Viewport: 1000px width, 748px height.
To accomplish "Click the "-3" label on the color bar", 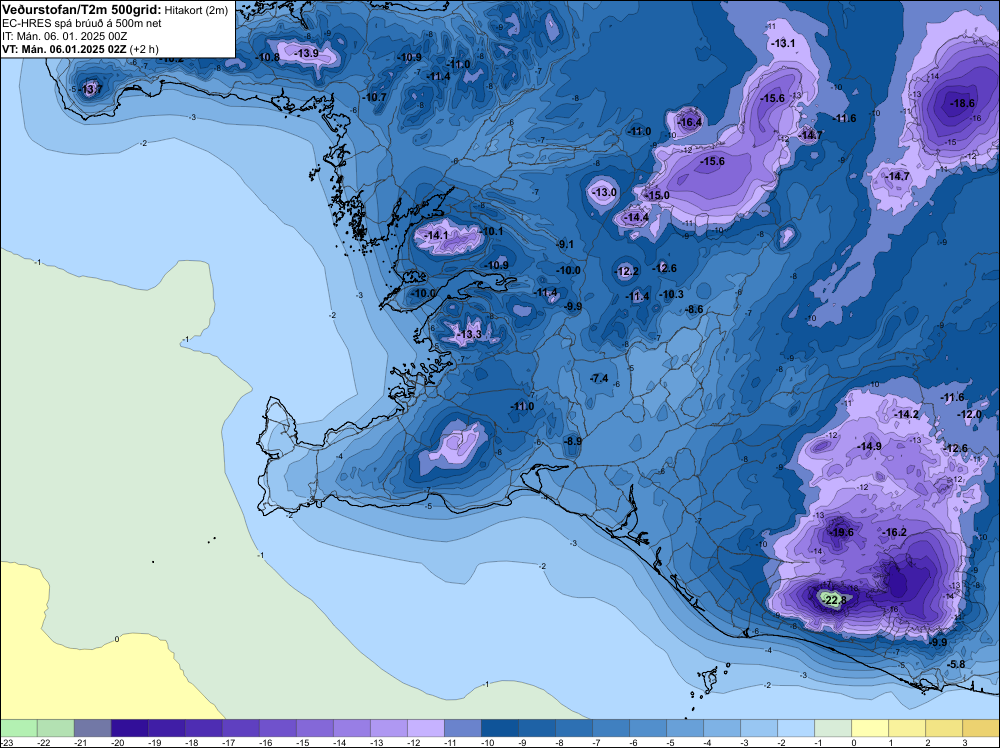I will click(x=745, y=742).
